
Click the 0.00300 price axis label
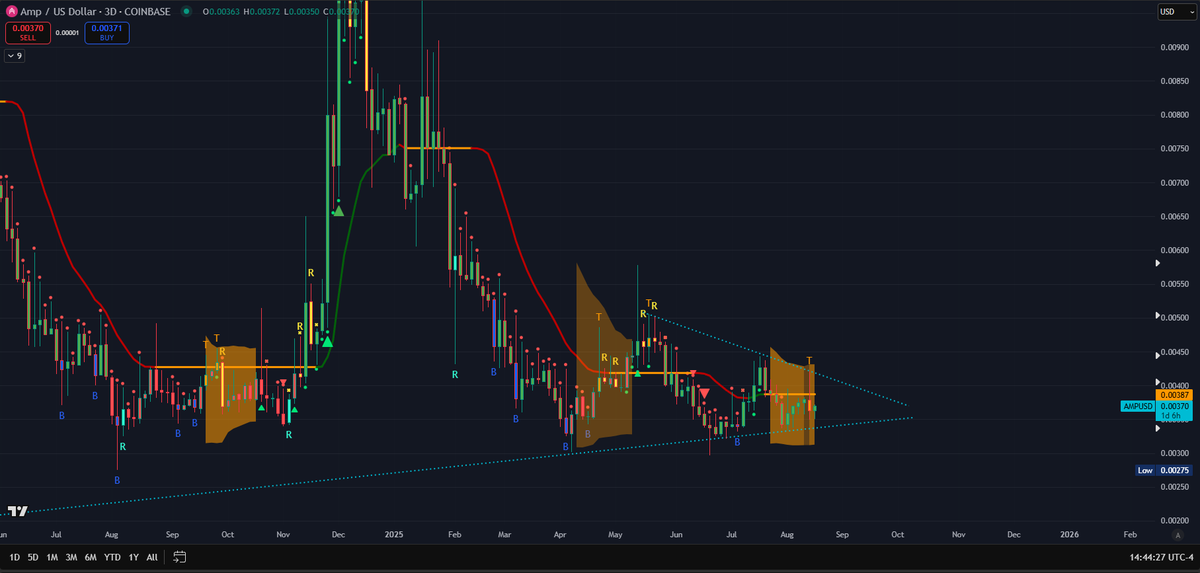(x=1174, y=453)
